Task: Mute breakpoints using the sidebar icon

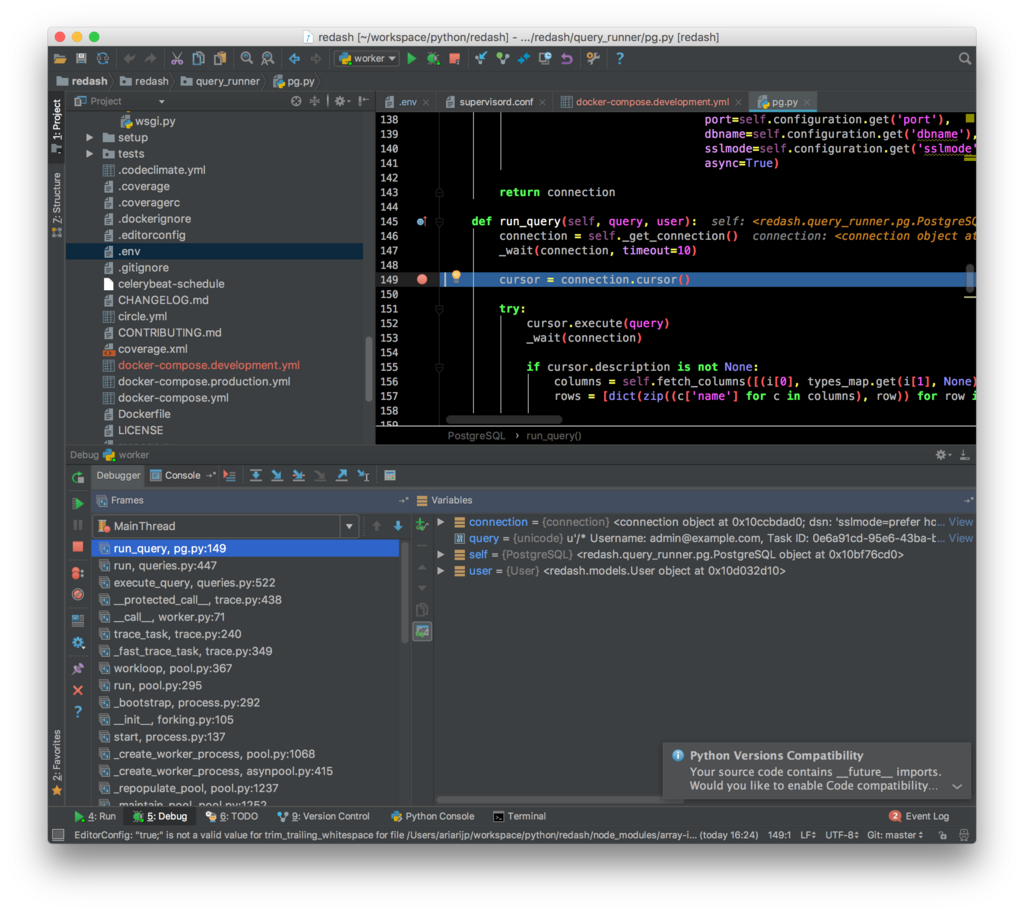Action: (x=78, y=595)
